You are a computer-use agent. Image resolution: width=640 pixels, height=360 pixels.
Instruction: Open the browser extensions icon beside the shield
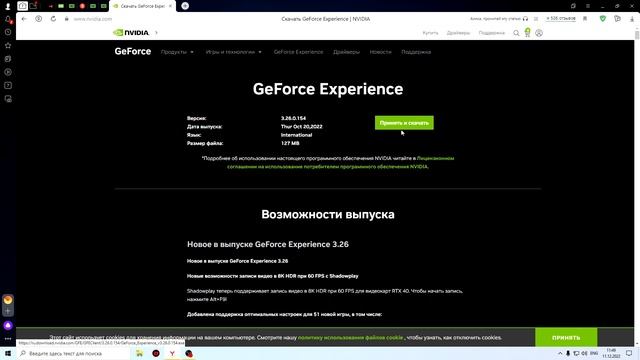tap(617, 19)
